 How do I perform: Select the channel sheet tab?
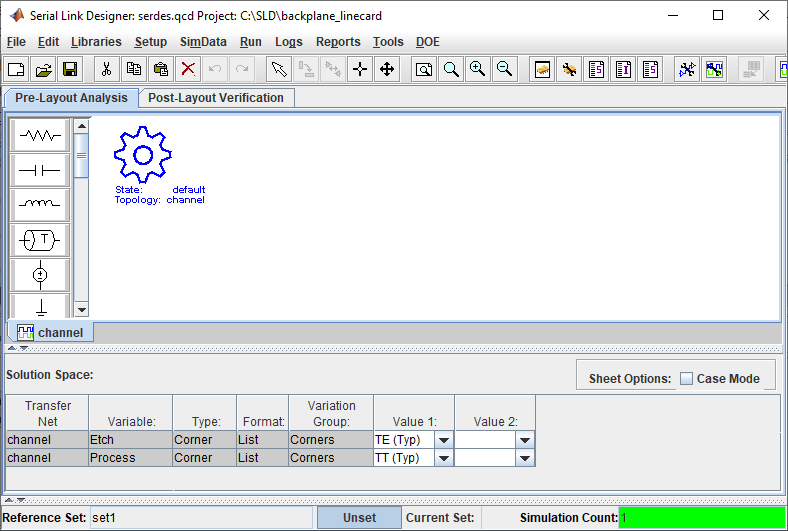coord(50,333)
